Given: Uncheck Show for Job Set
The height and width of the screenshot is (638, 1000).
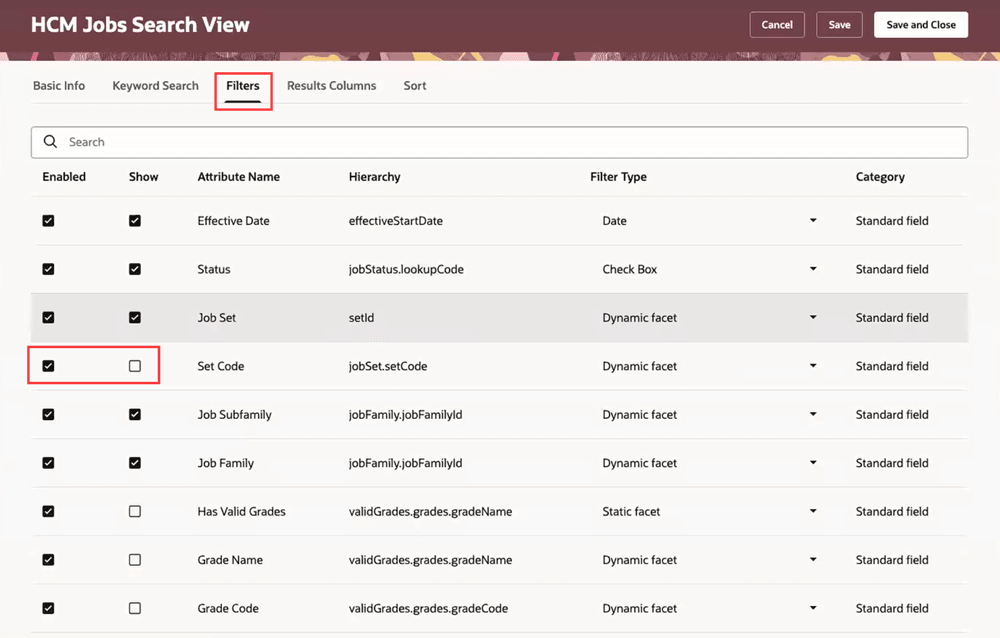Looking at the screenshot, I should (135, 318).
